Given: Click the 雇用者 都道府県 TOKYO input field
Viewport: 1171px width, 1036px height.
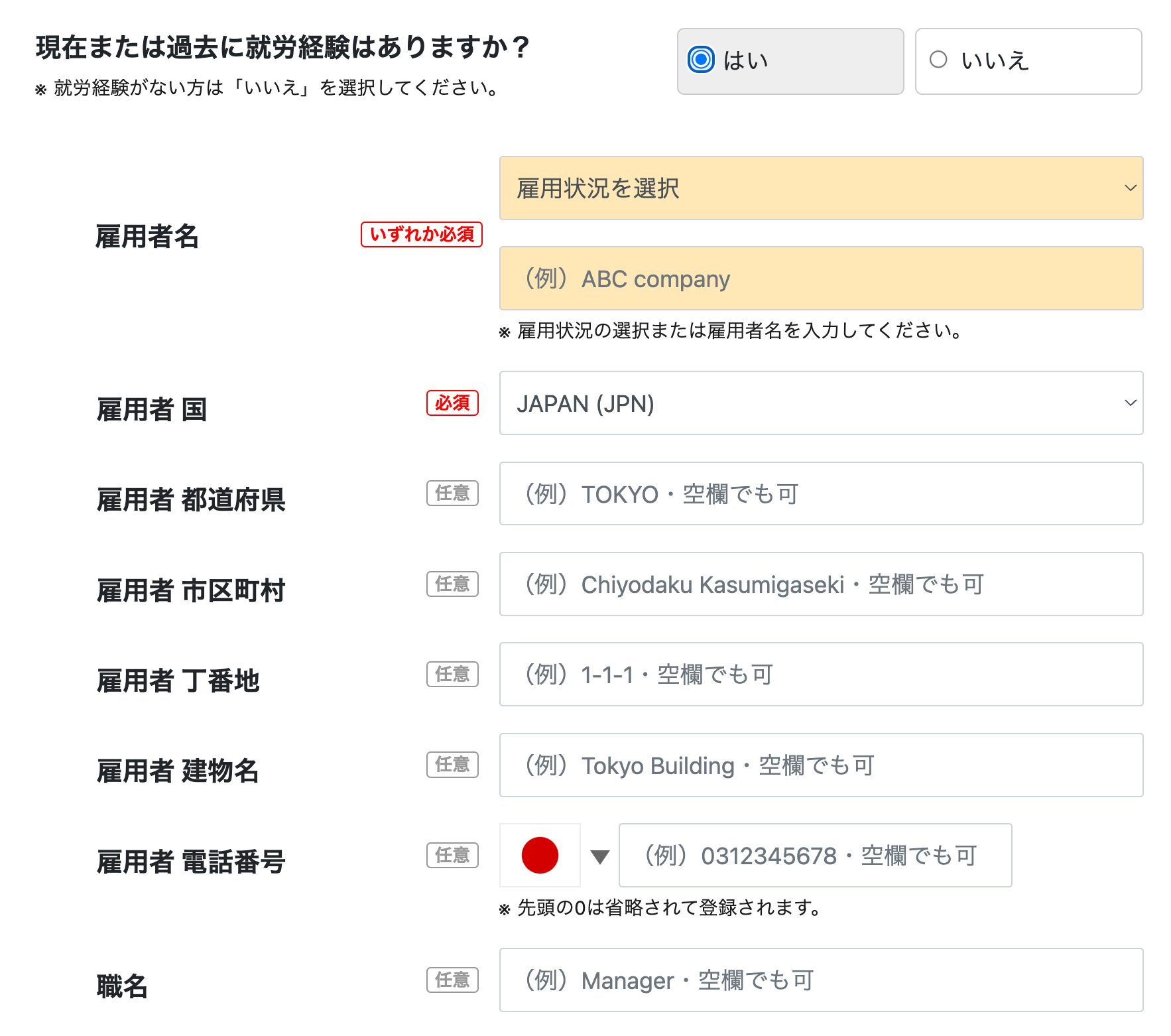Looking at the screenshot, I should tap(821, 493).
